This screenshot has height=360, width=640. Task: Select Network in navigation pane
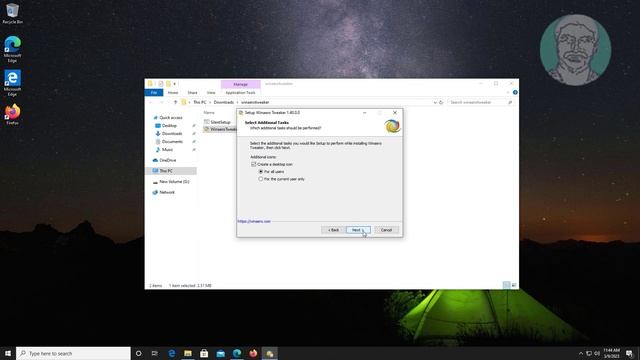pyautogui.click(x=167, y=192)
